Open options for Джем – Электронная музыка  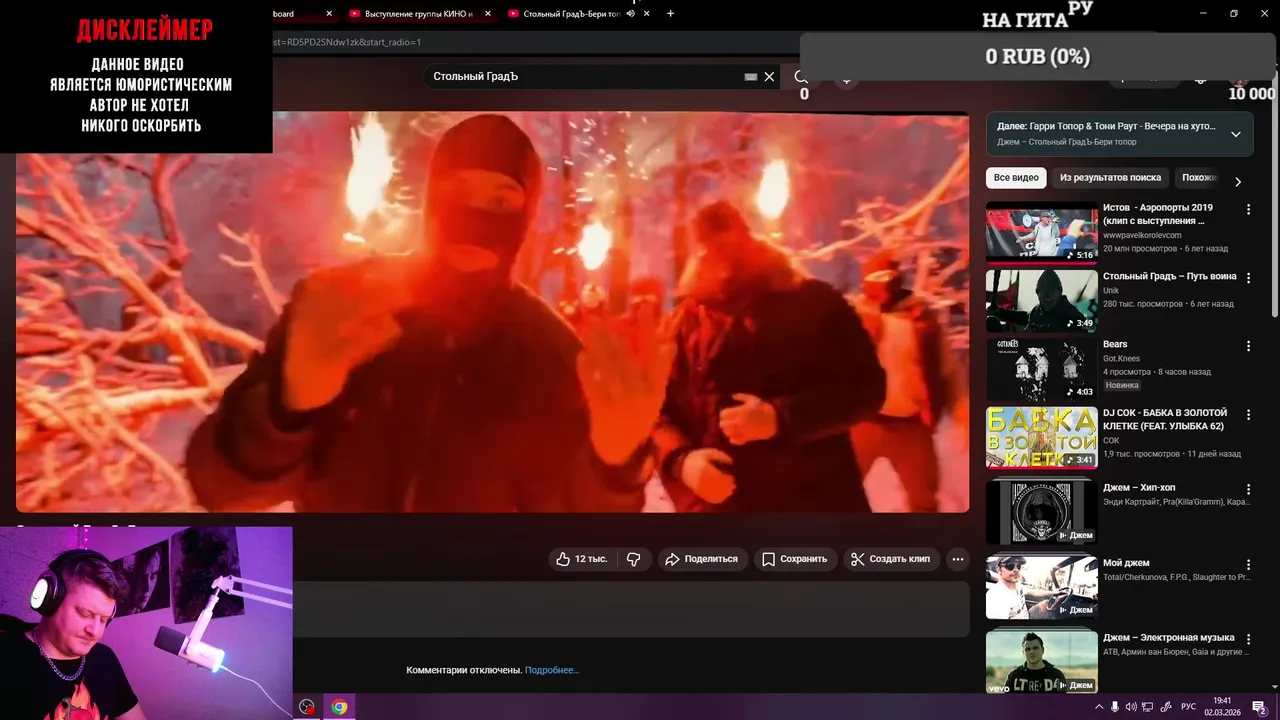[1248, 638]
